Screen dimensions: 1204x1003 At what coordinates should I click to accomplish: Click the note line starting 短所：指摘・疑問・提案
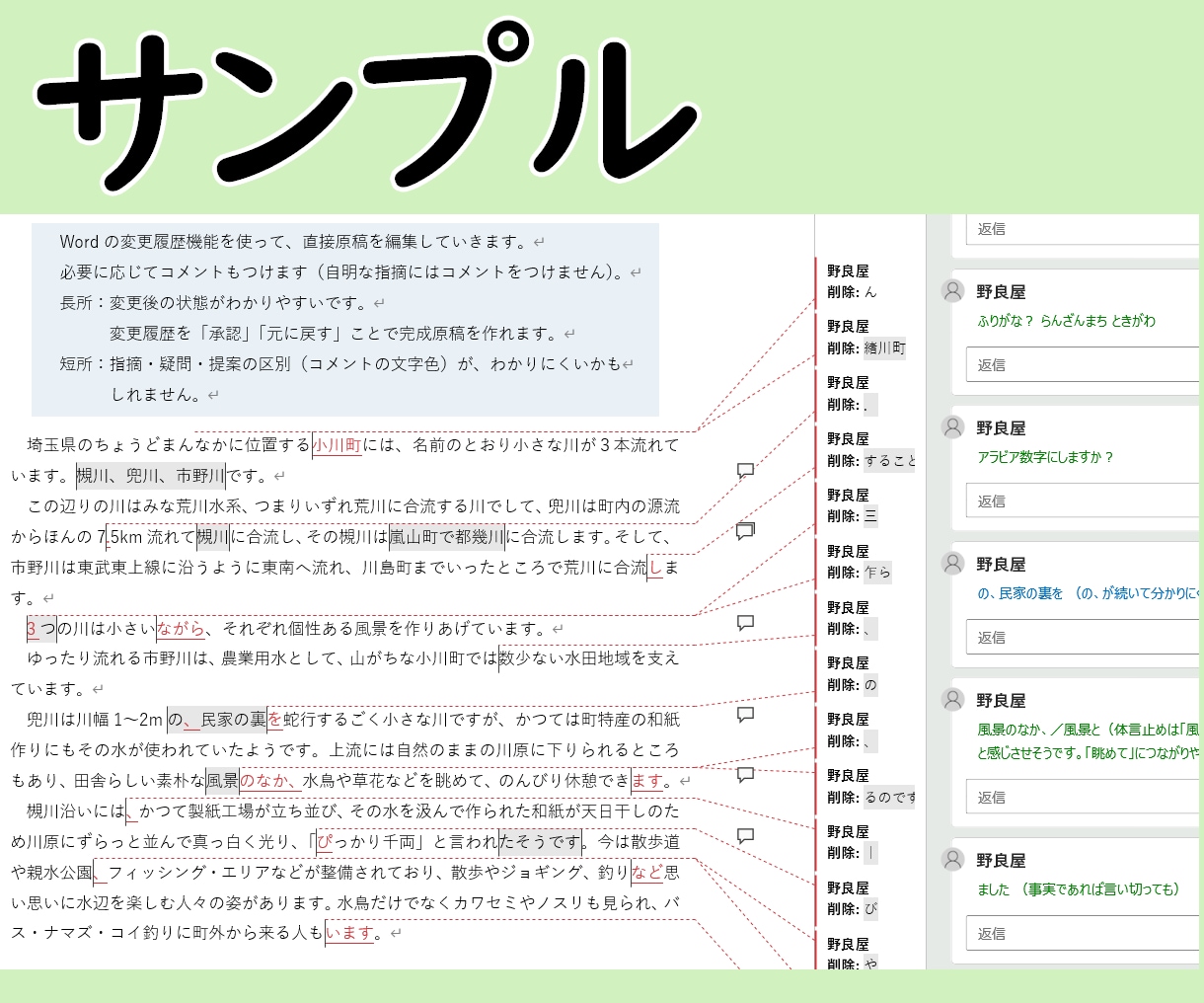pyautogui.click(x=346, y=364)
